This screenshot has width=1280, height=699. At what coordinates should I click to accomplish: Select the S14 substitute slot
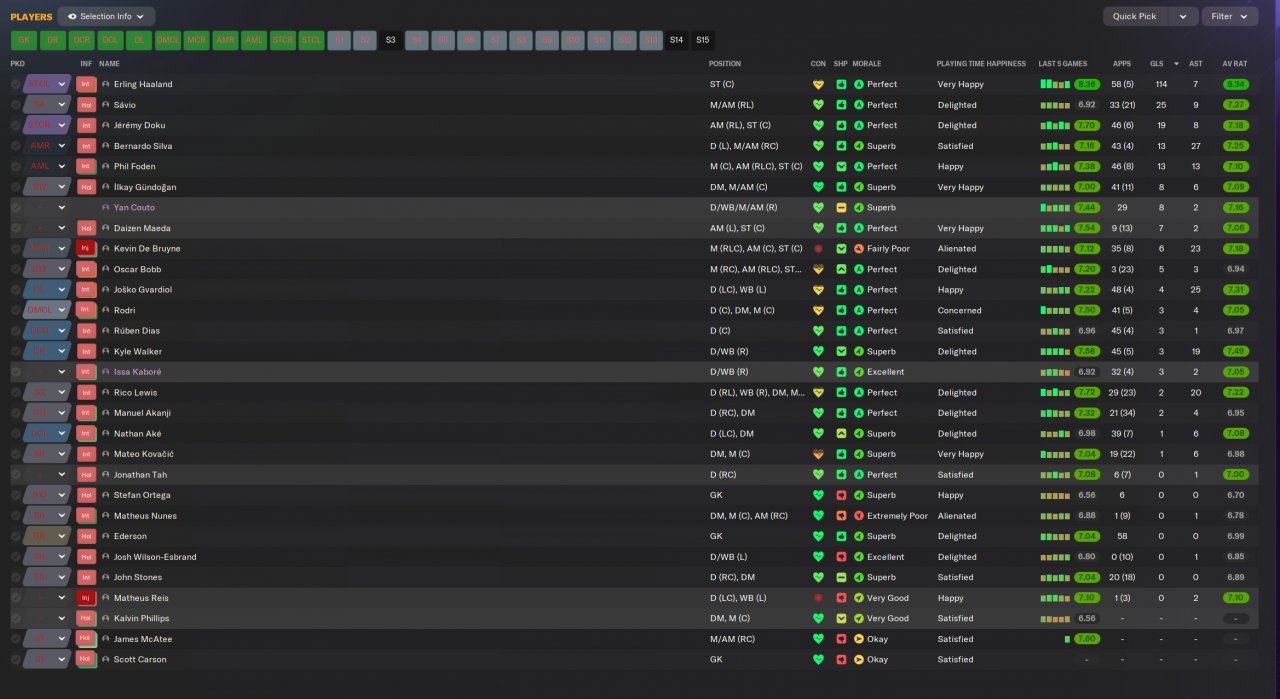(x=677, y=40)
